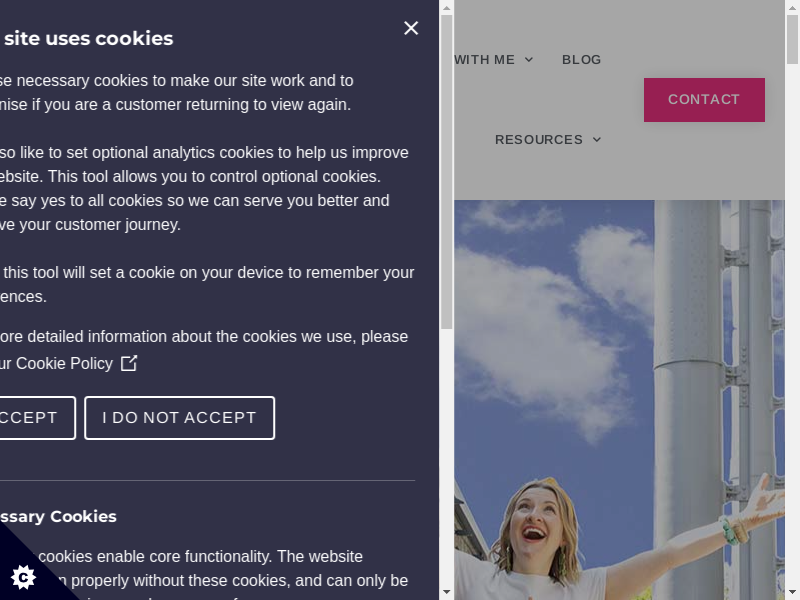Viewport: 800px width, 600px height.
Task: Click the main page's scrollbar thumb
Action: tap(792, 35)
